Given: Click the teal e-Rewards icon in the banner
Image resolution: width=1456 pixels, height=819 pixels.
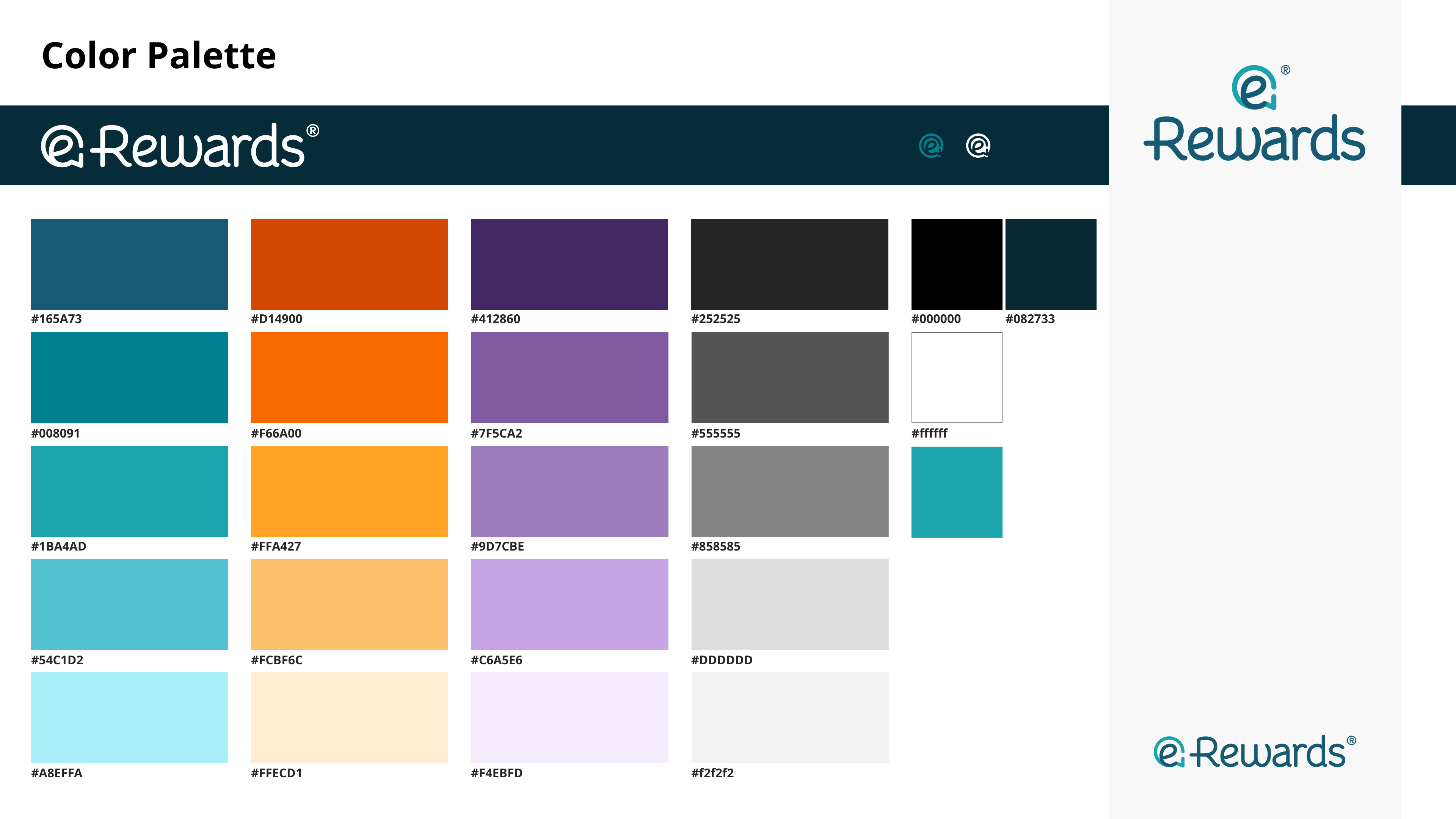Looking at the screenshot, I should coord(931,145).
